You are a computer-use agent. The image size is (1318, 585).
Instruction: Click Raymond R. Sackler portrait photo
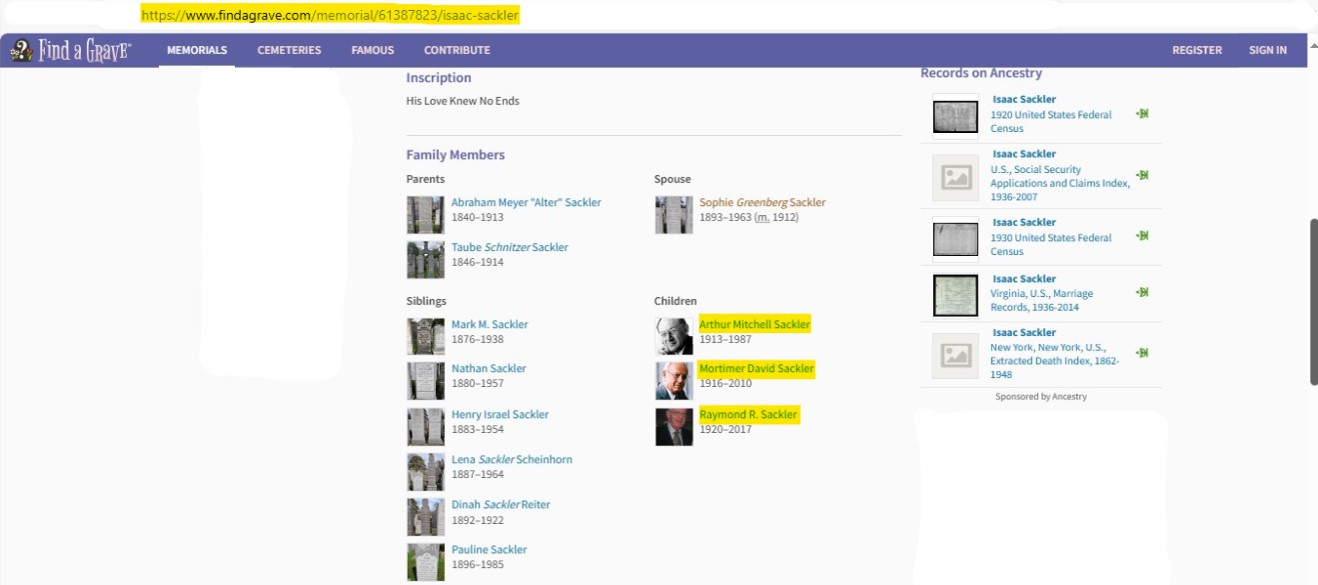tap(673, 427)
